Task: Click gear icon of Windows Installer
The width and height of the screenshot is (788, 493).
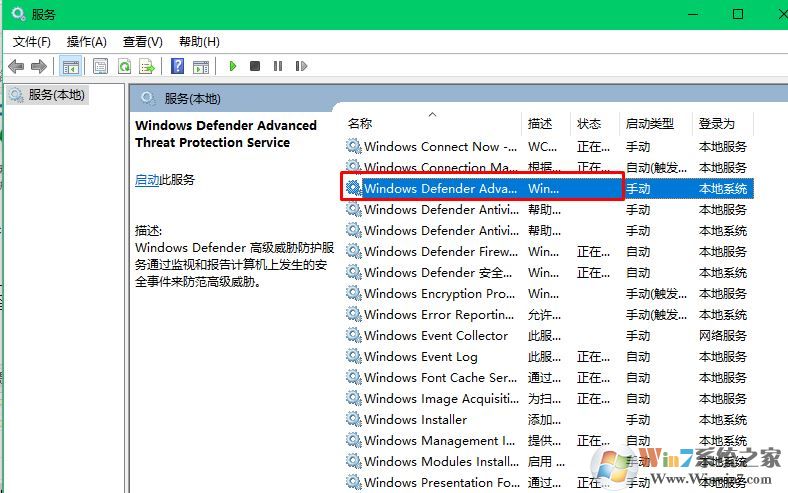Action: coord(354,419)
